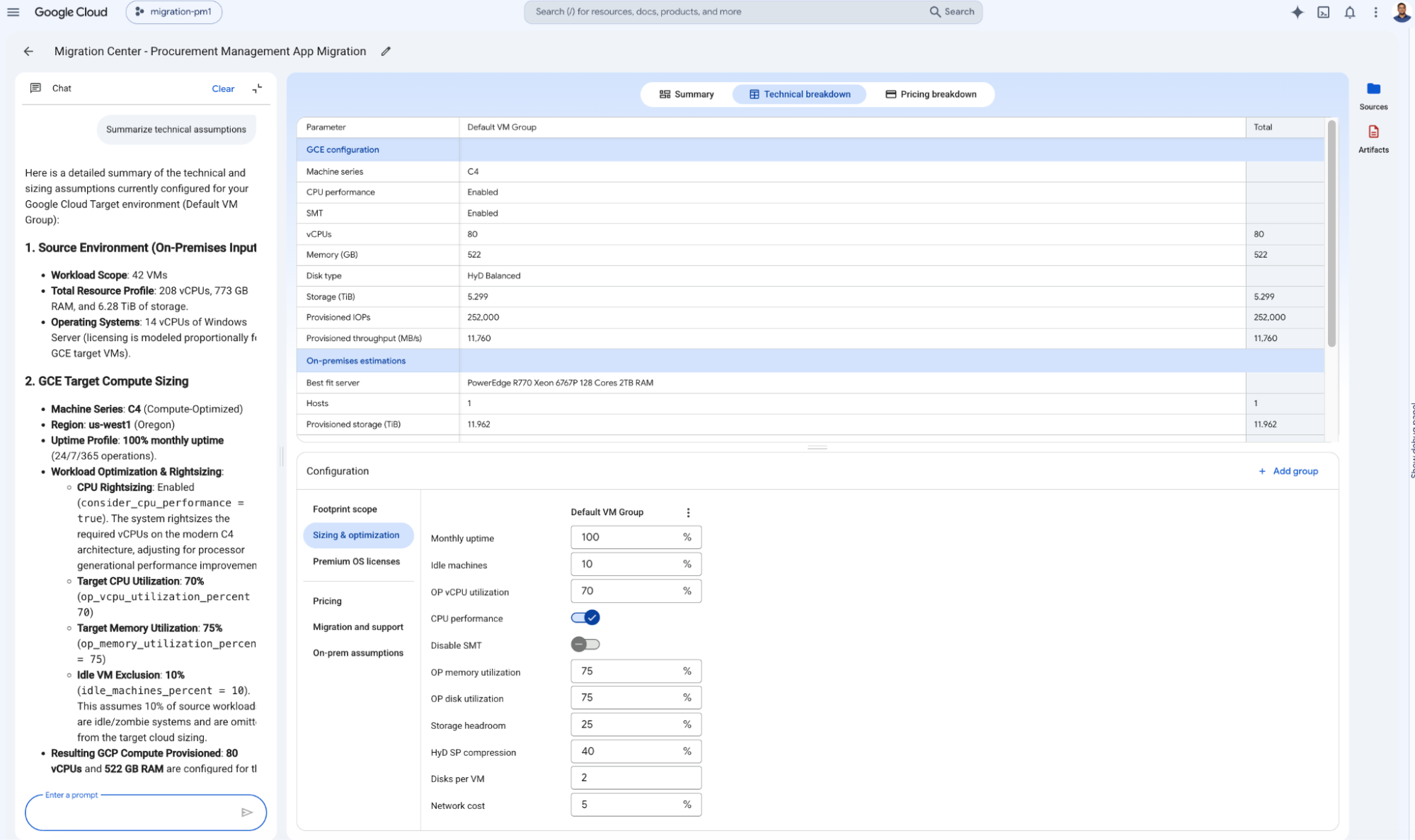Open user account avatar
The height and width of the screenshot is (840, 1415).
pos(1401,12)
